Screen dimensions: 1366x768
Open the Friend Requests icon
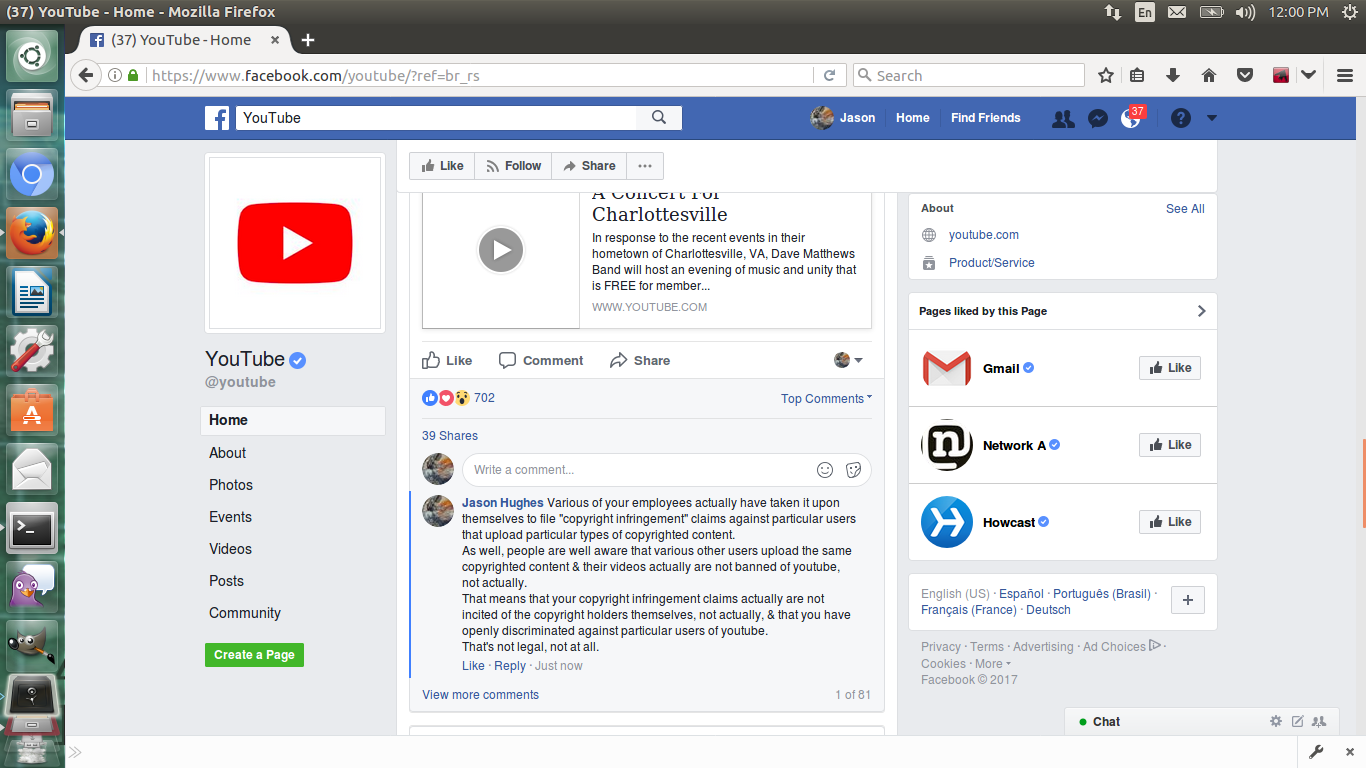(1063, 118)
